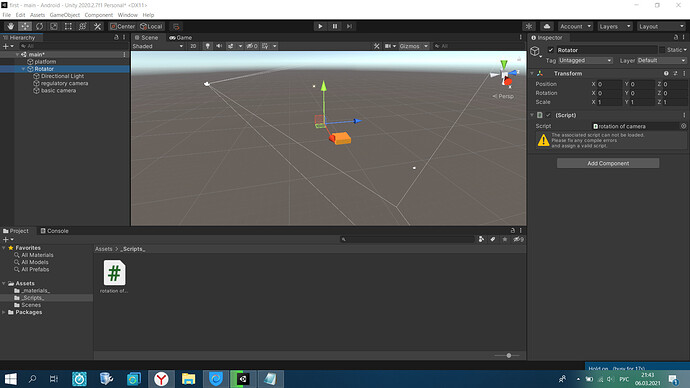Click the Pause button

coord(334,26)
